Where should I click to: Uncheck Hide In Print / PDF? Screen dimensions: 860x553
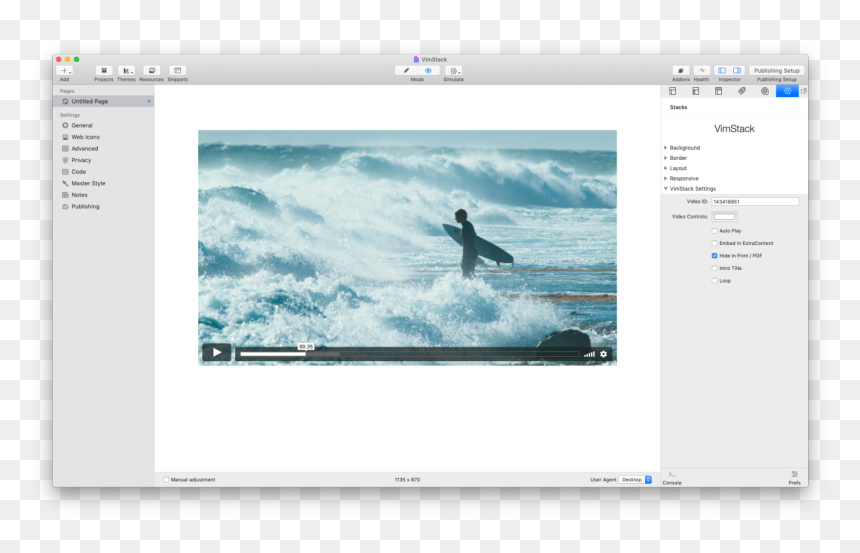715,256
